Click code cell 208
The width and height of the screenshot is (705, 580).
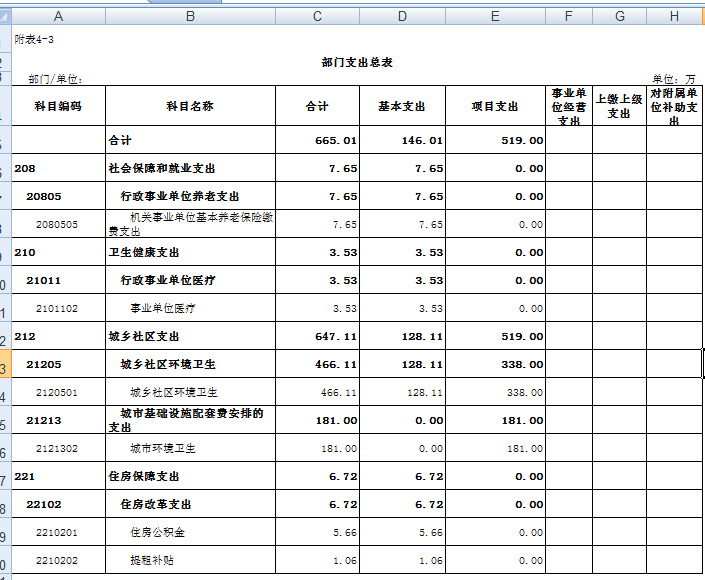58,168
